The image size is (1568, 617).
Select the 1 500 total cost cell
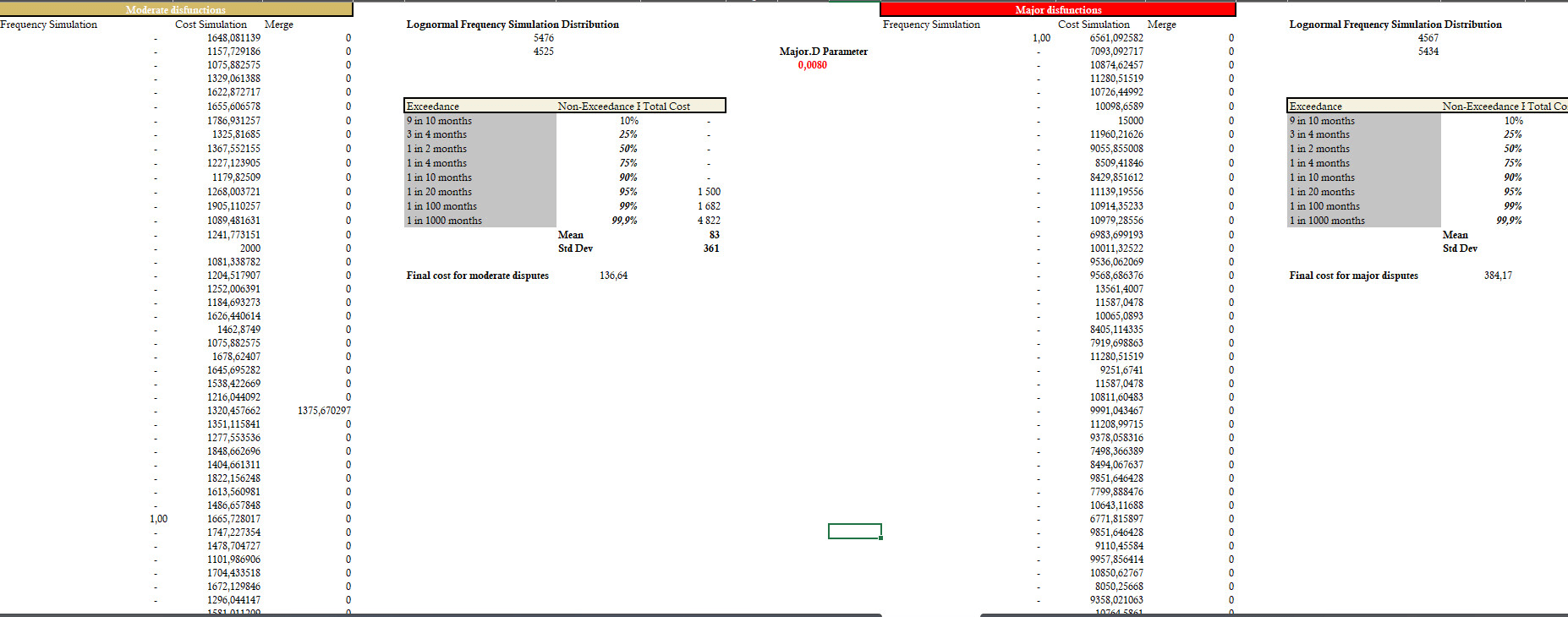click(x=709, y=192)
